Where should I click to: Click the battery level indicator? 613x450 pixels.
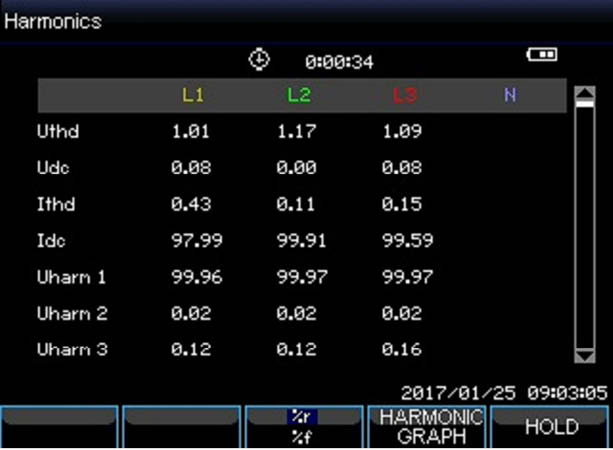(x=542, y=55)
